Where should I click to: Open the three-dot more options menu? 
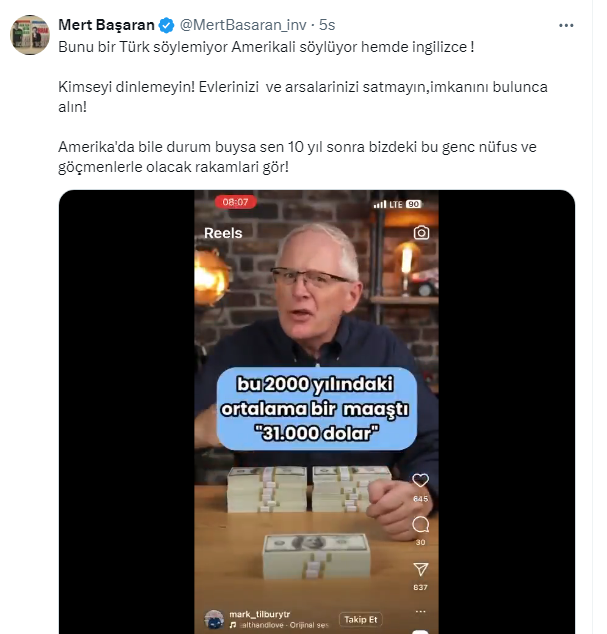(566, 25)
